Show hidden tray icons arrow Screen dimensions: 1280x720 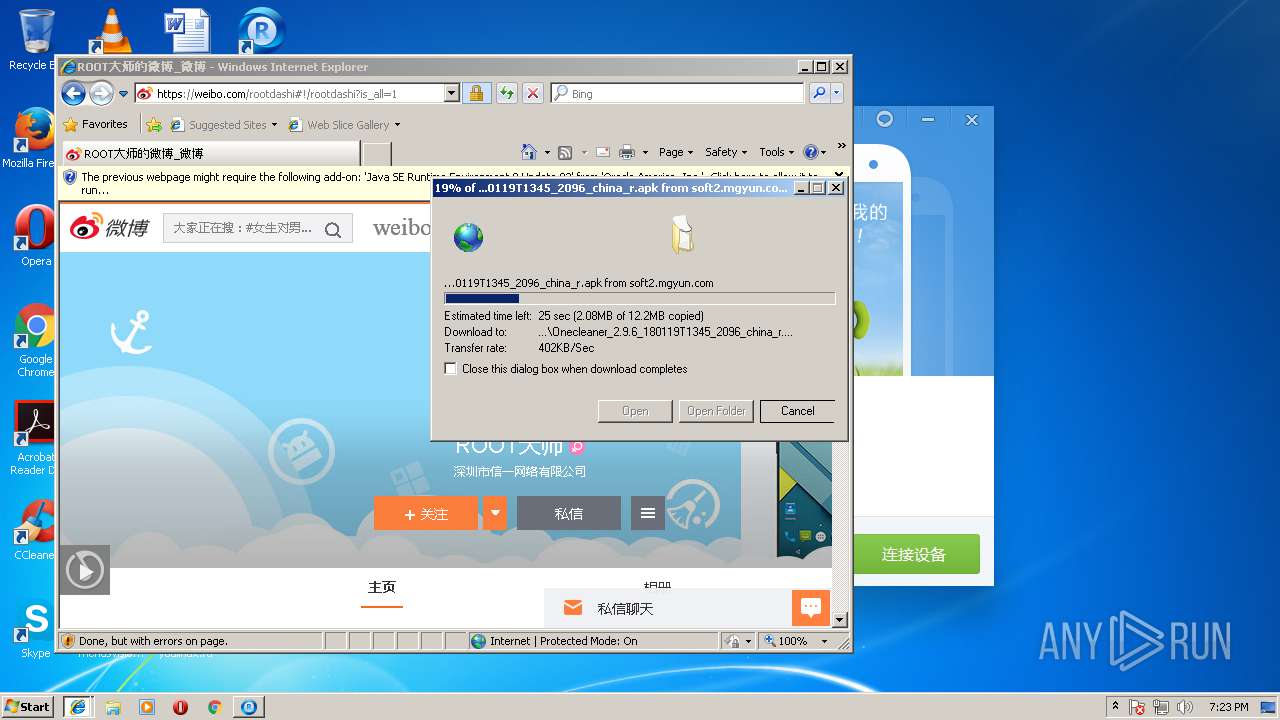pos(1115,707)
